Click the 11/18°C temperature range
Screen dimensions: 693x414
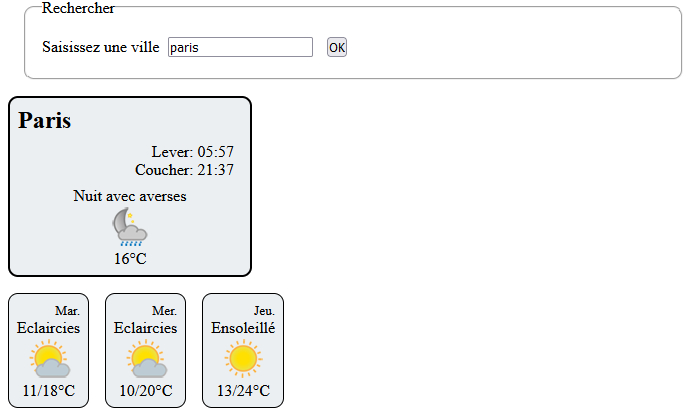click(x=49, y=391)
